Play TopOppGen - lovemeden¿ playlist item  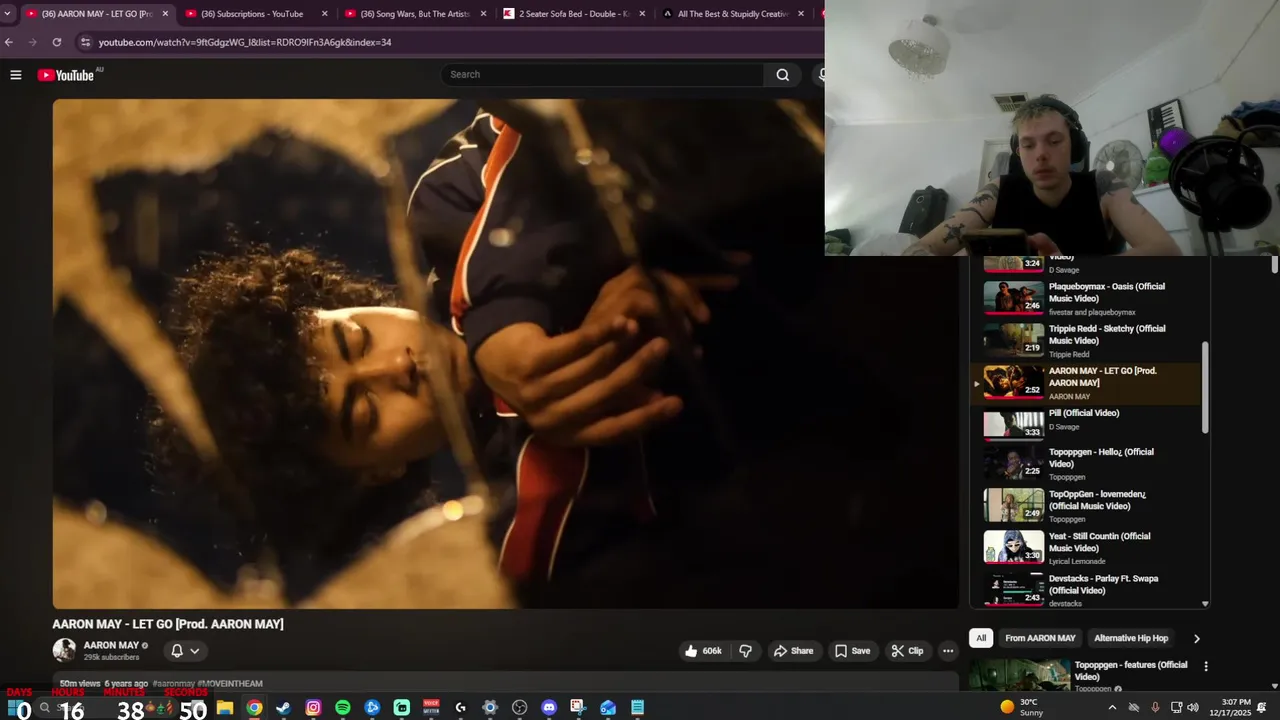(x=1087, y=506)
